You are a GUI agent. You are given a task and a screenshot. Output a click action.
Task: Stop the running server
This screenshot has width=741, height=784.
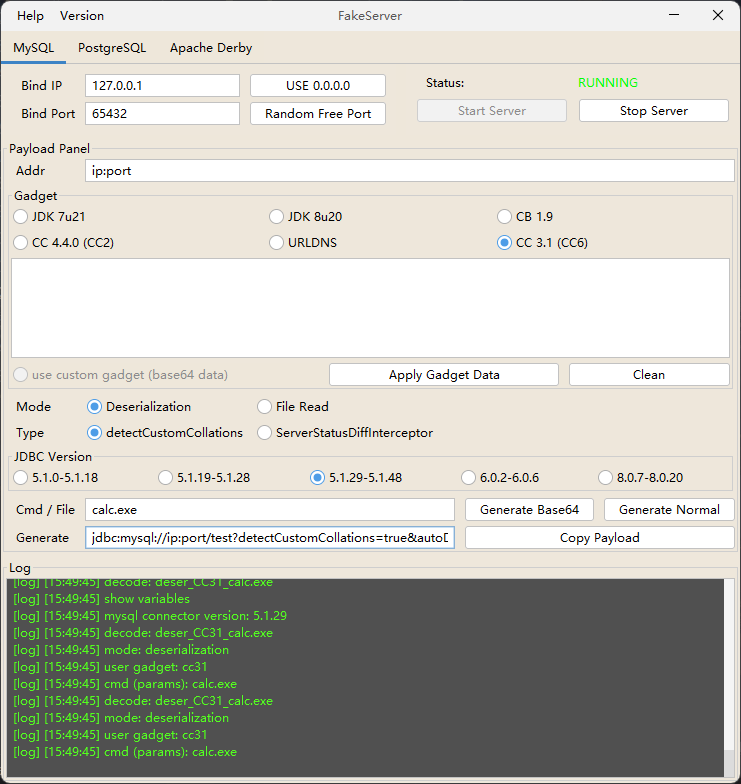point(653,111)
